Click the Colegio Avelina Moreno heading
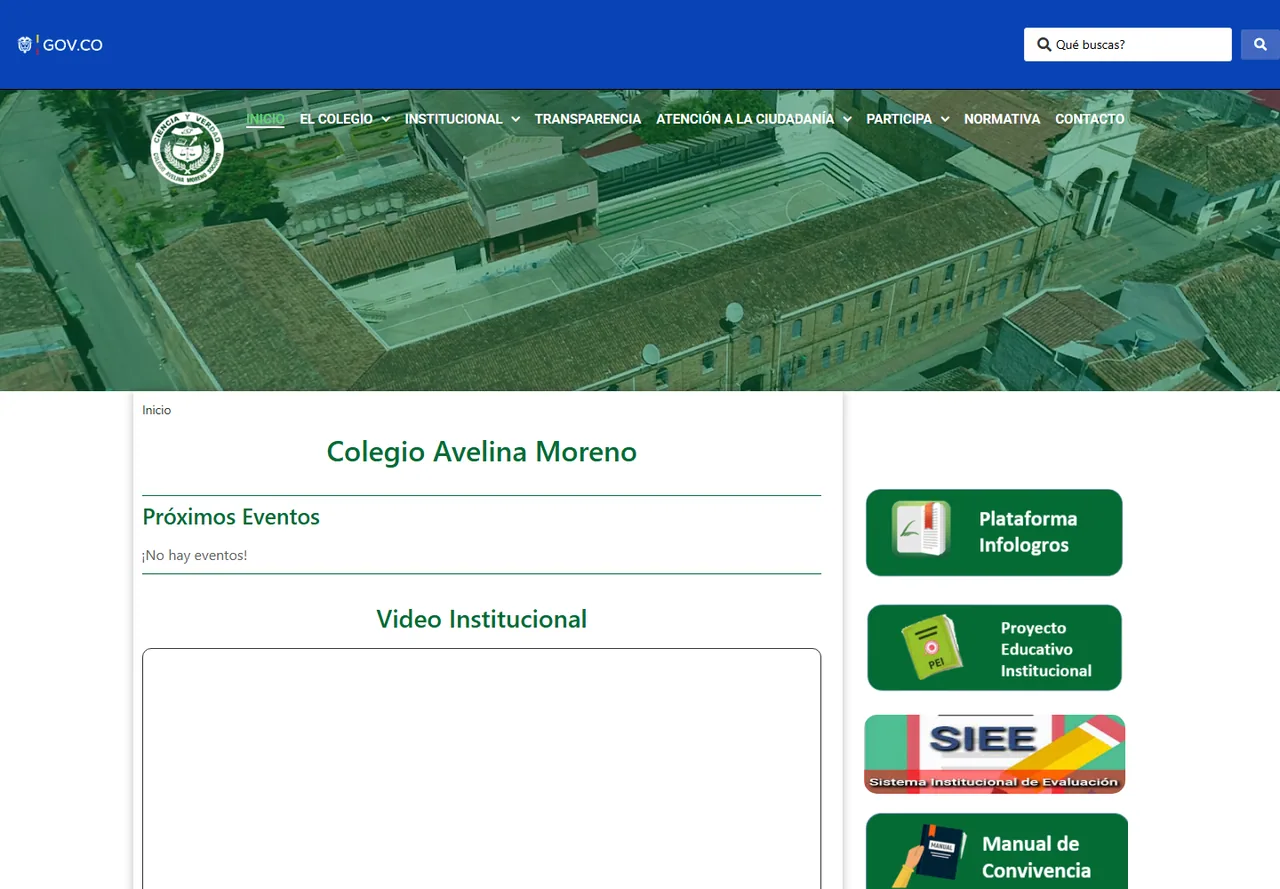This screenshot has width=1280, height=889. [x=482, y=452]
